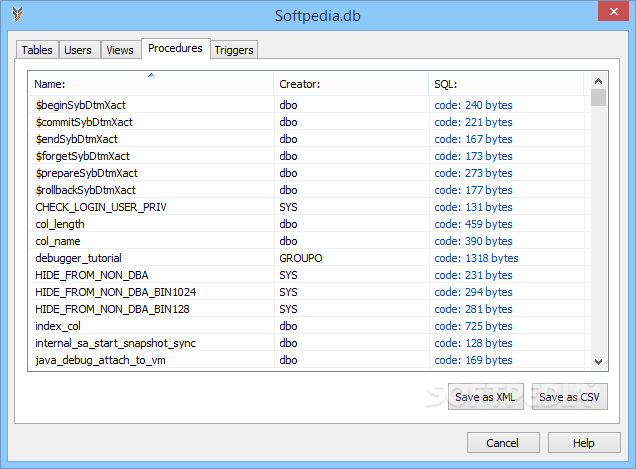Click Save as CSV button
This screenshot has height=469, width=636.
[569, 397]
